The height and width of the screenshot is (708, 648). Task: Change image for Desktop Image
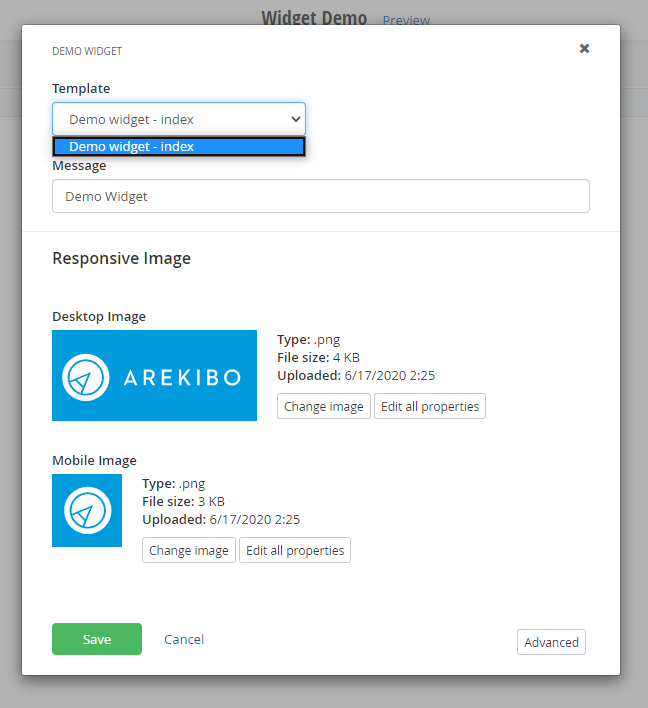coord(324,406)
